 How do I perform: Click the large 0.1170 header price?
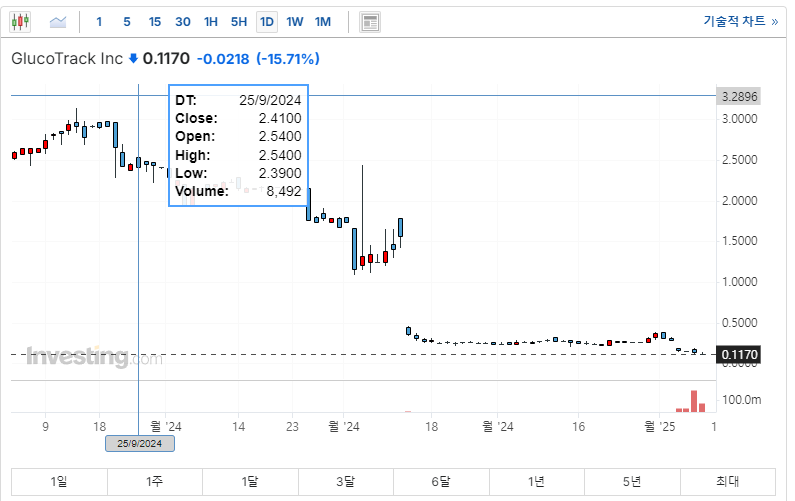point(166,59)
